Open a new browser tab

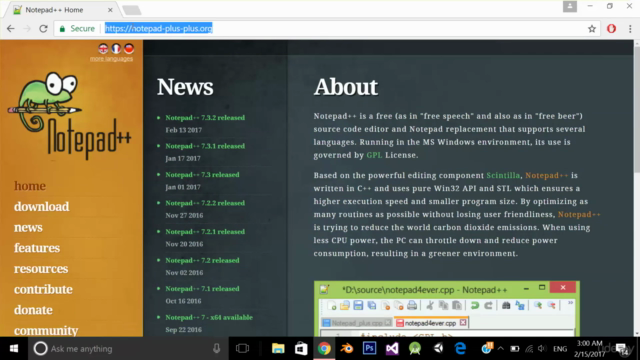[131, 10]
